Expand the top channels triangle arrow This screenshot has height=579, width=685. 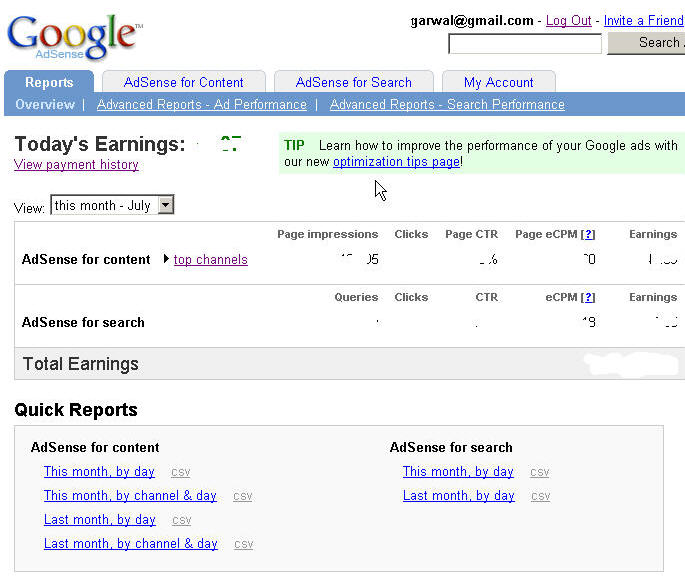tap(166, 260)
